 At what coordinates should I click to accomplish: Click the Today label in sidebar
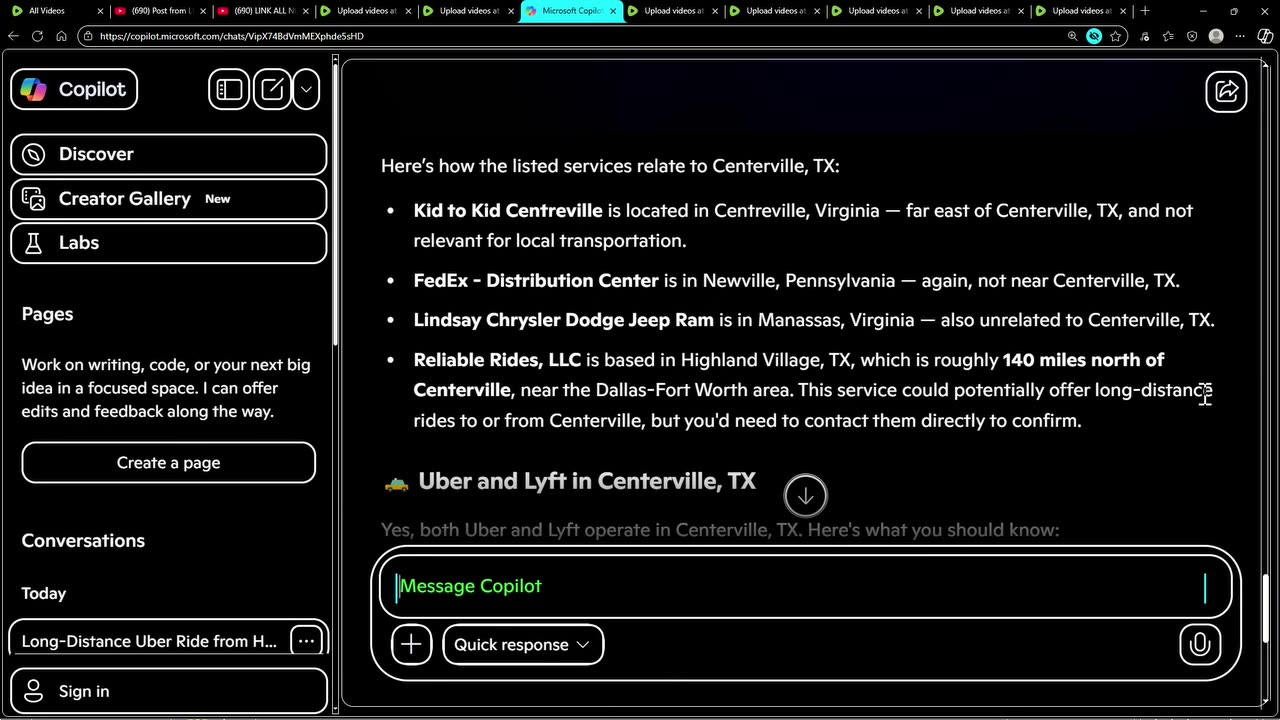click(x=44, y=593)
